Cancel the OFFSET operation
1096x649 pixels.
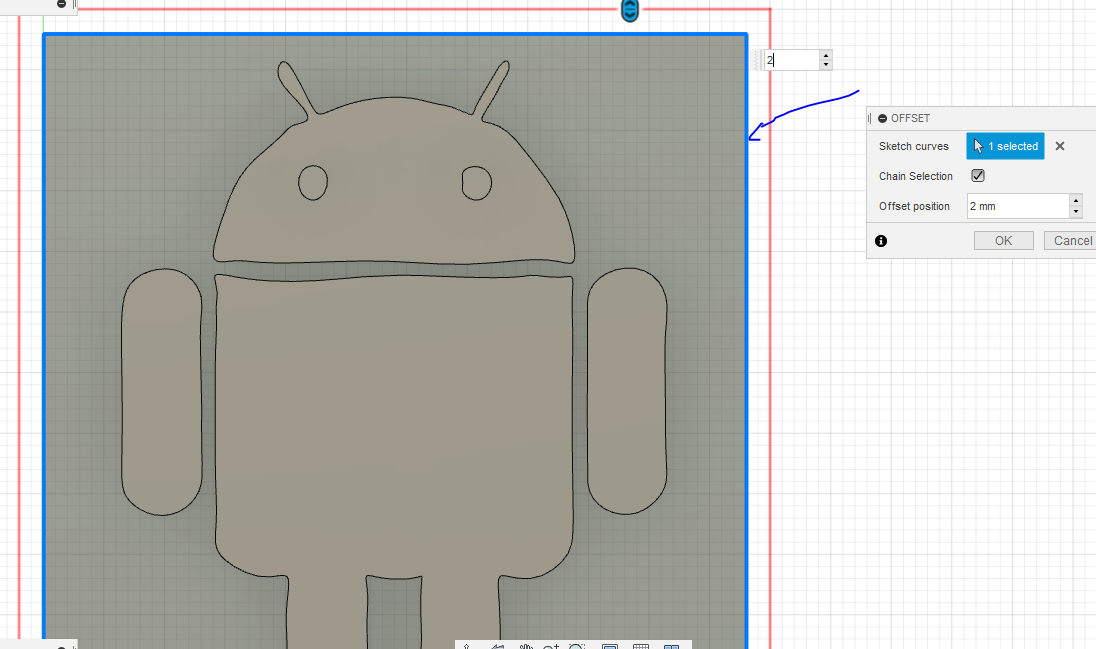[x=1072, y=241]
